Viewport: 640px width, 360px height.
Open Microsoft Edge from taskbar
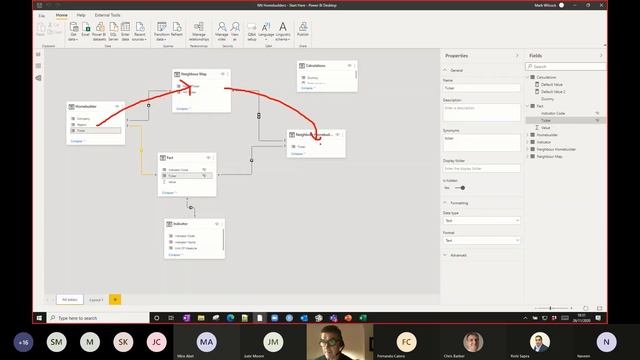(230, 318)
